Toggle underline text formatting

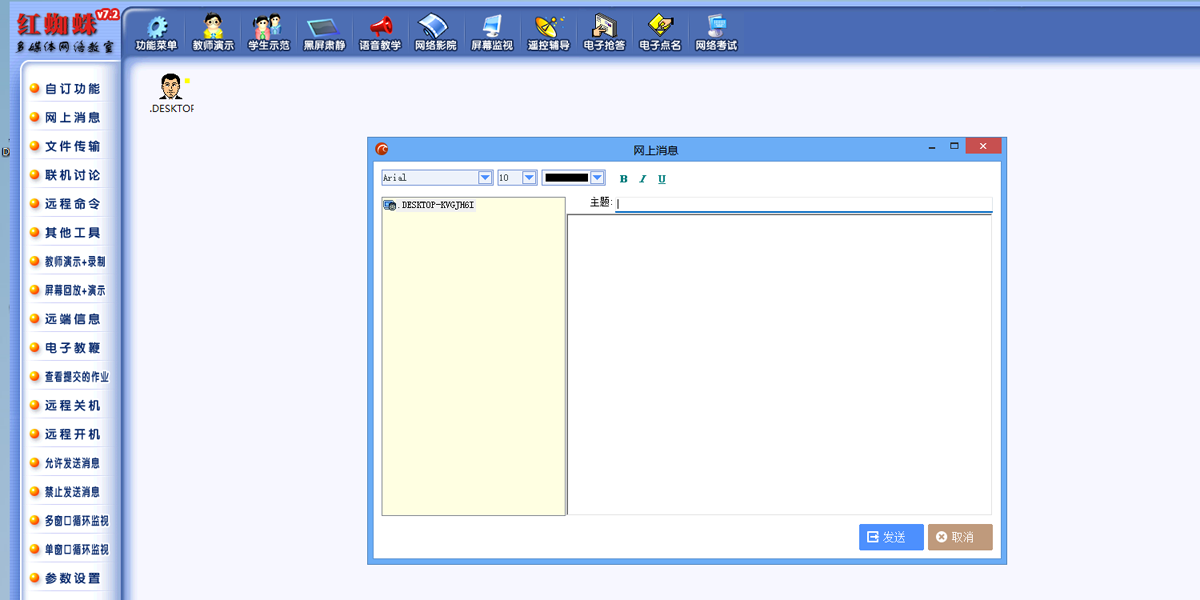point(662,179)
